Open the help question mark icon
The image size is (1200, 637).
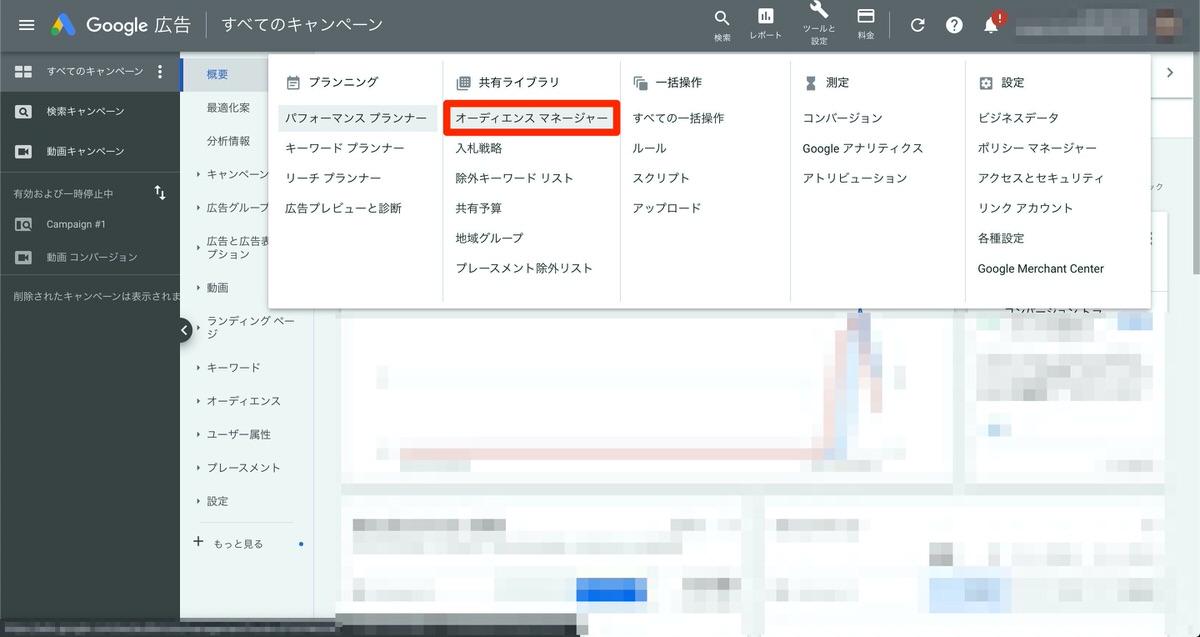tap(954, 25)
